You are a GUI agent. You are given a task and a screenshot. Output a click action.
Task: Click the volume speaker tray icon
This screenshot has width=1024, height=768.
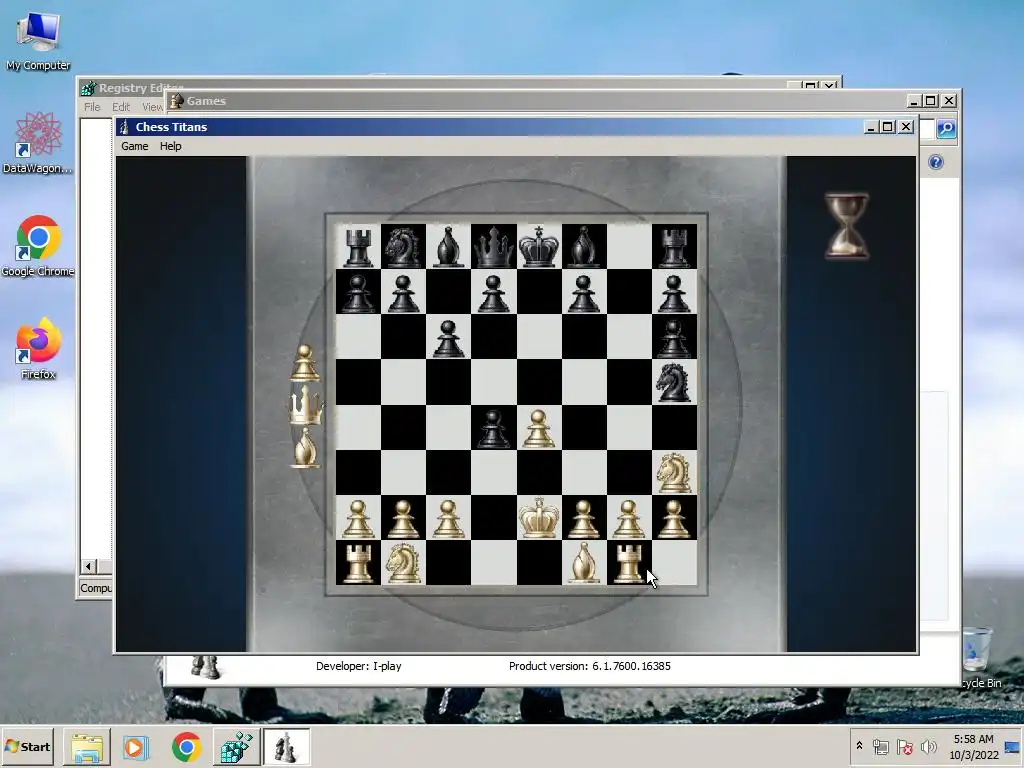pyautogui.click(x=928, y=746)
